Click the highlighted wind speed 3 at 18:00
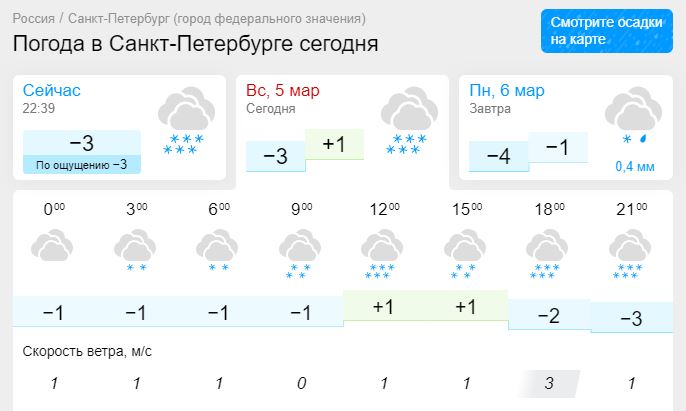This screenshot has height=411, width=686. pyautogui.click(x=549, y=383)
